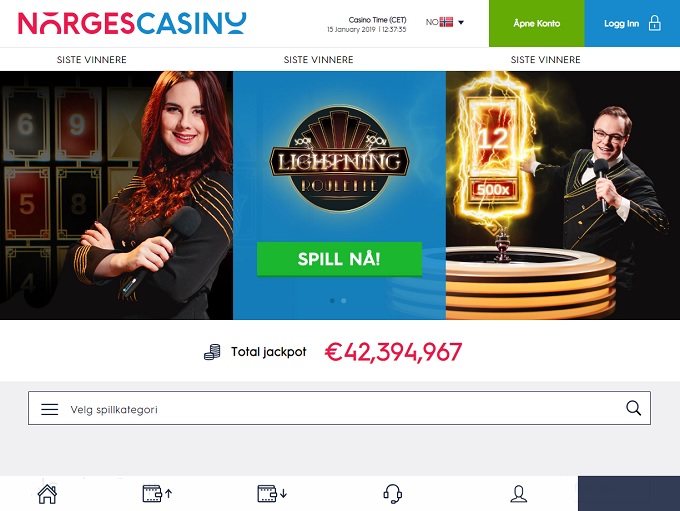
Task: Select the first carousel slide dot
Action: point(332,301)
